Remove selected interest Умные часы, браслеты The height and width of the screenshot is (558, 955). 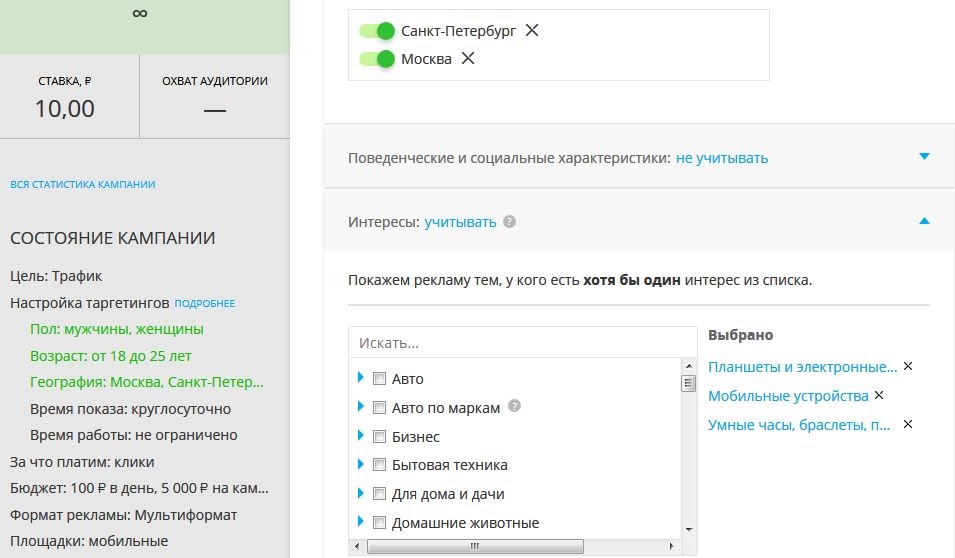point(908,424)
